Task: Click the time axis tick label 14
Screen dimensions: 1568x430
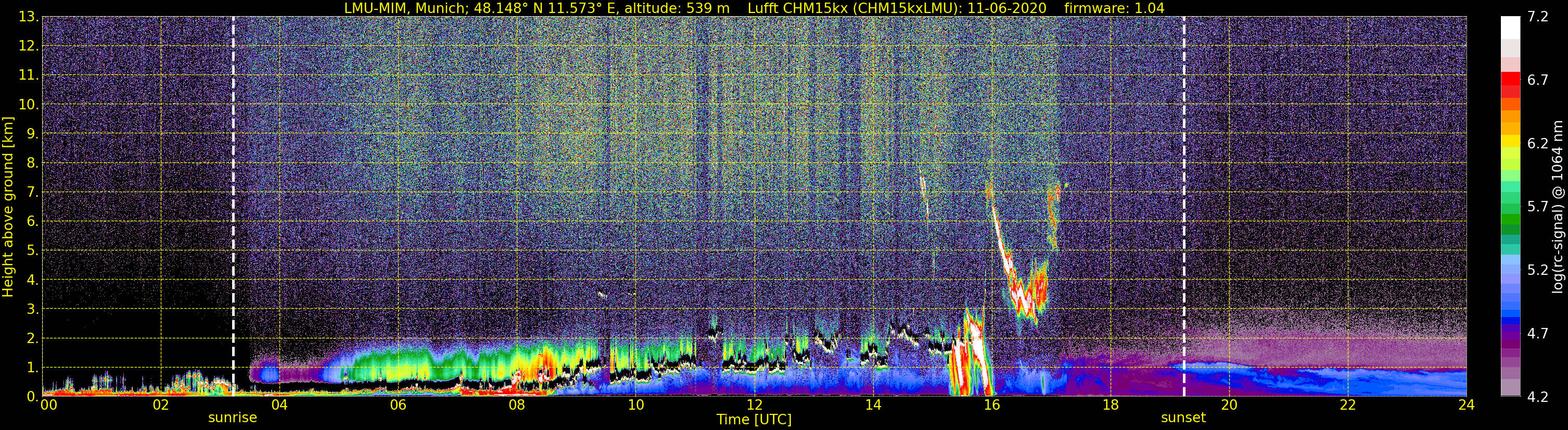Action: (873, 406)
